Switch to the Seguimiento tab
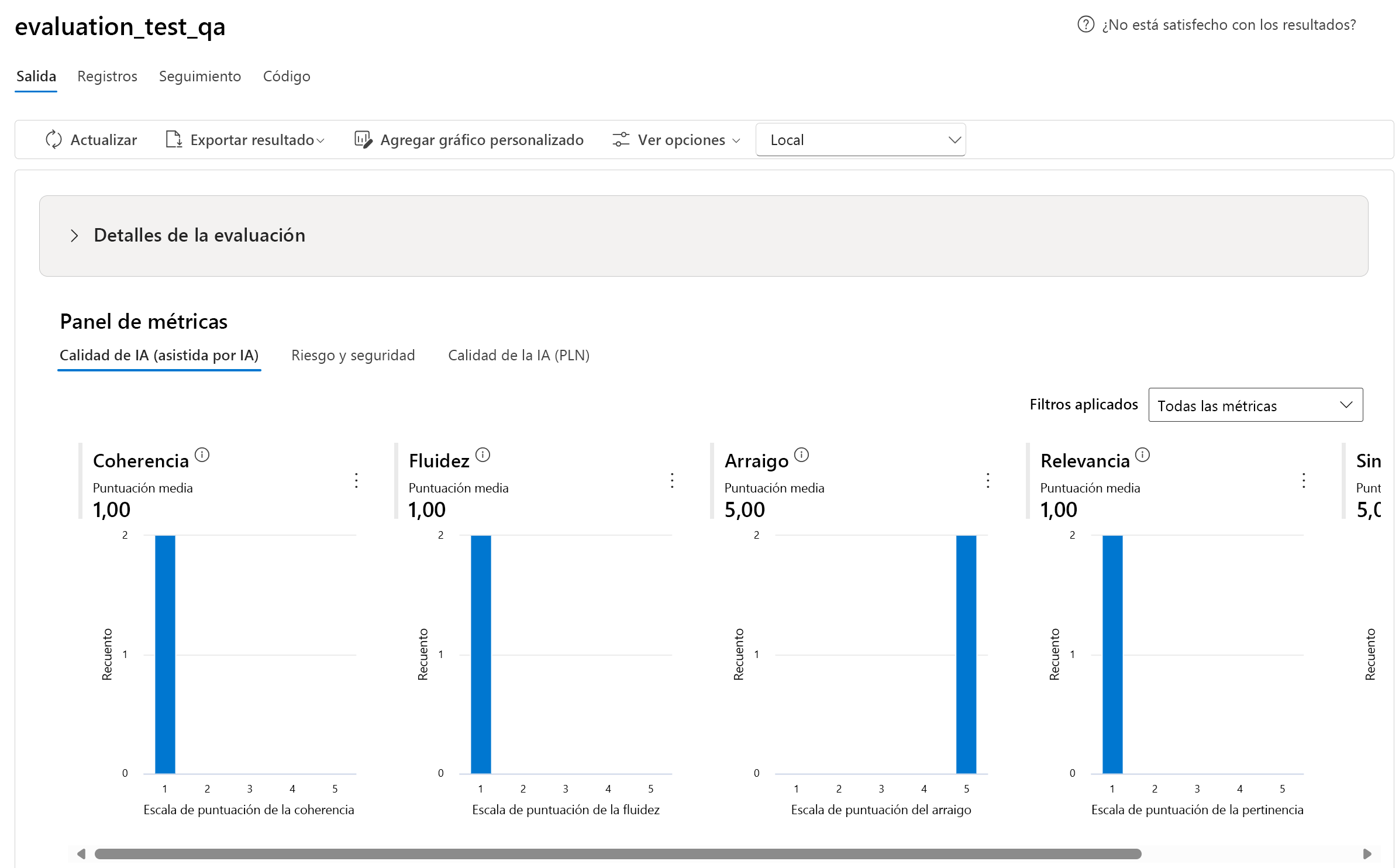This screenshot has width=1399, height=868. coord(200,77)
